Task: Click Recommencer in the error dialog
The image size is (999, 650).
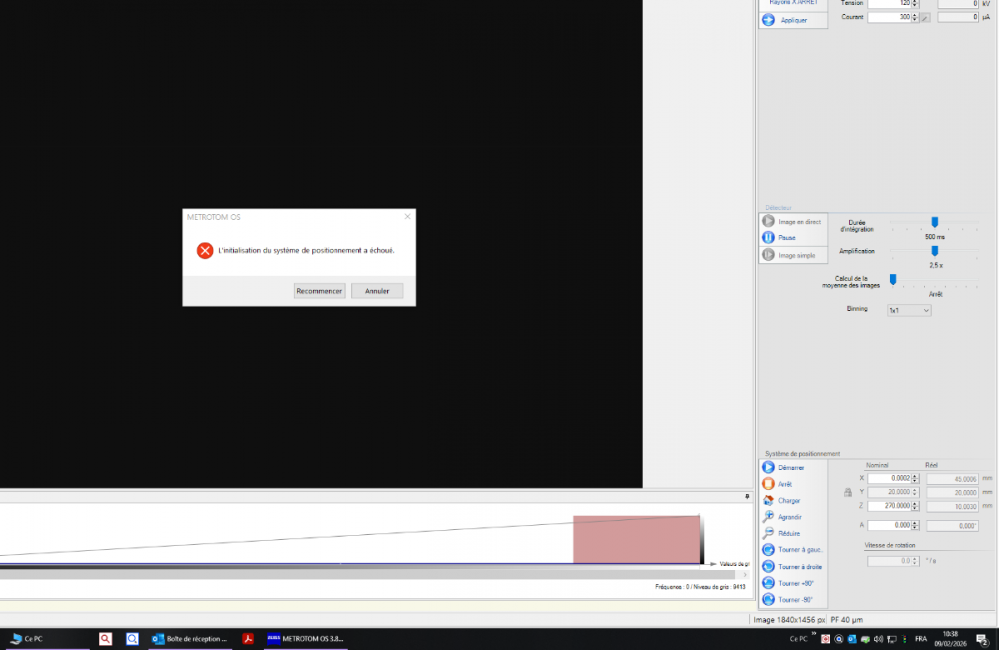Action: pos(319,291)
